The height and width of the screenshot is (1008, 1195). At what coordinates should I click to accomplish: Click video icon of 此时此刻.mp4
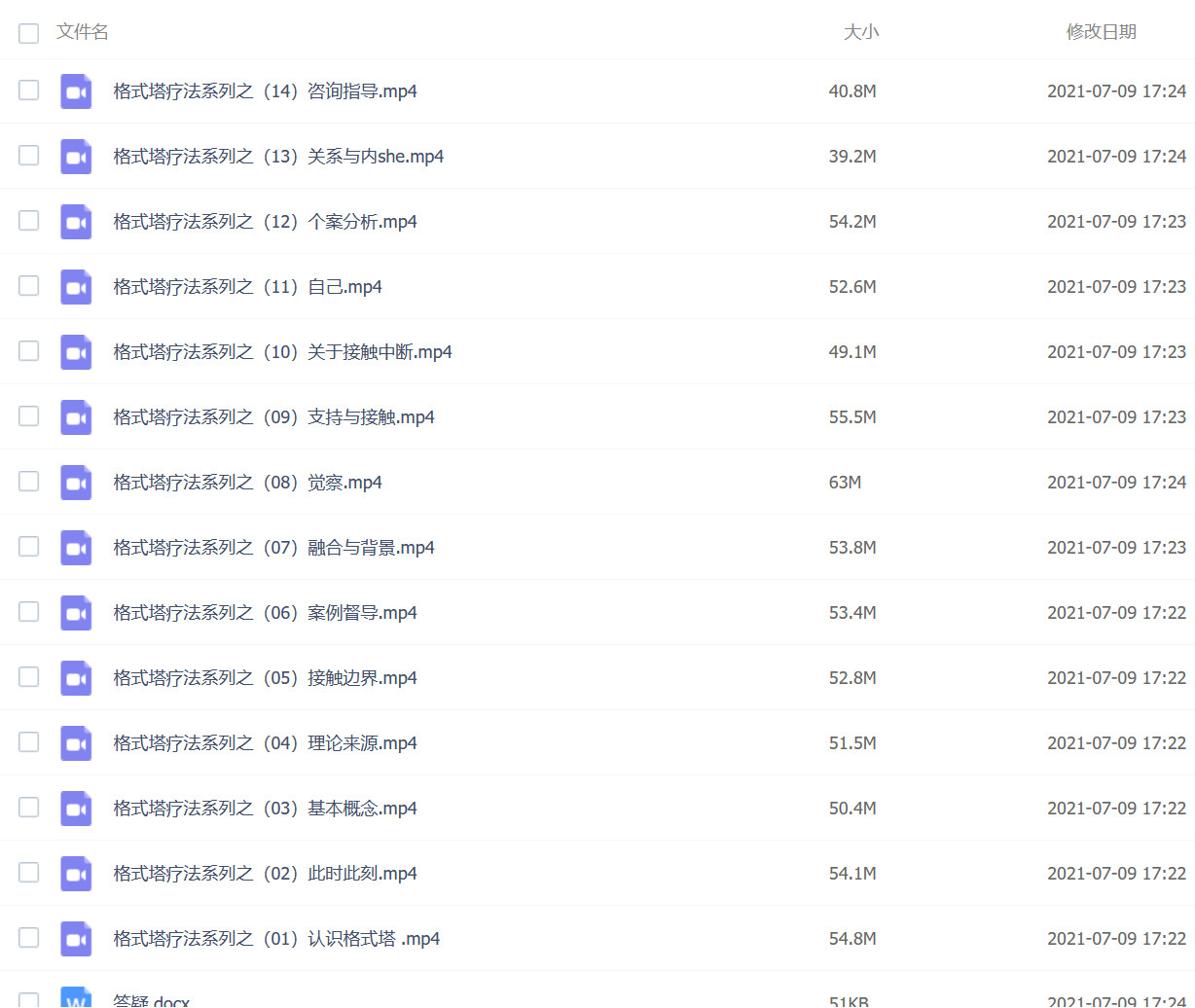pos(76,874)
